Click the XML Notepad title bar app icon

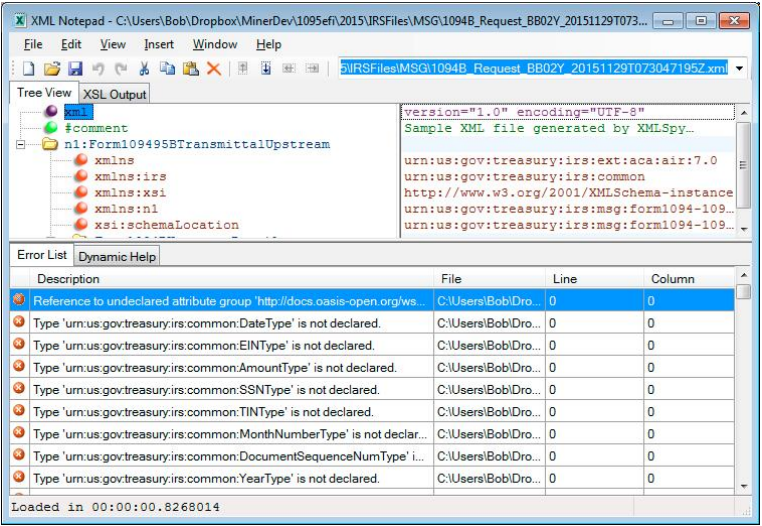(x=20, y=20)
